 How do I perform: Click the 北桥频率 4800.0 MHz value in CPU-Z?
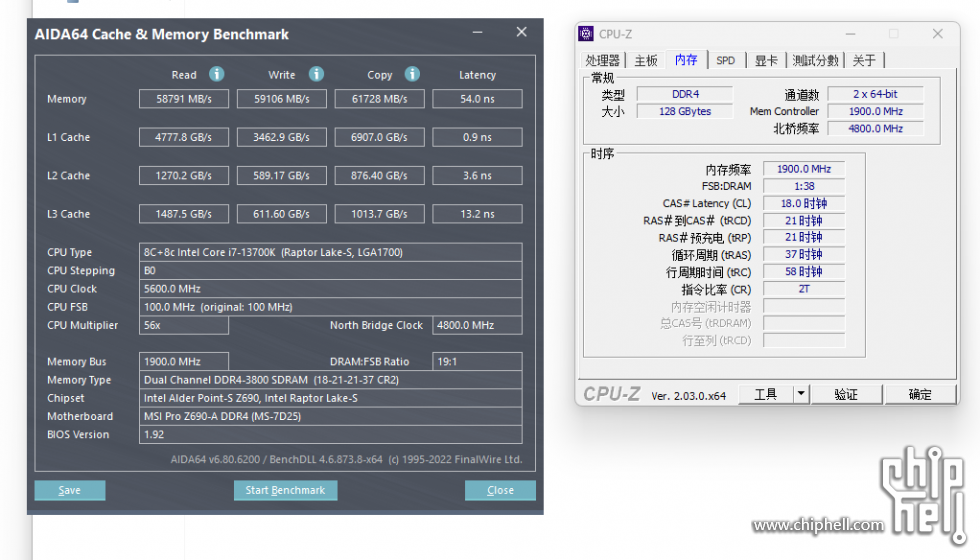click(x=876, y=128)
